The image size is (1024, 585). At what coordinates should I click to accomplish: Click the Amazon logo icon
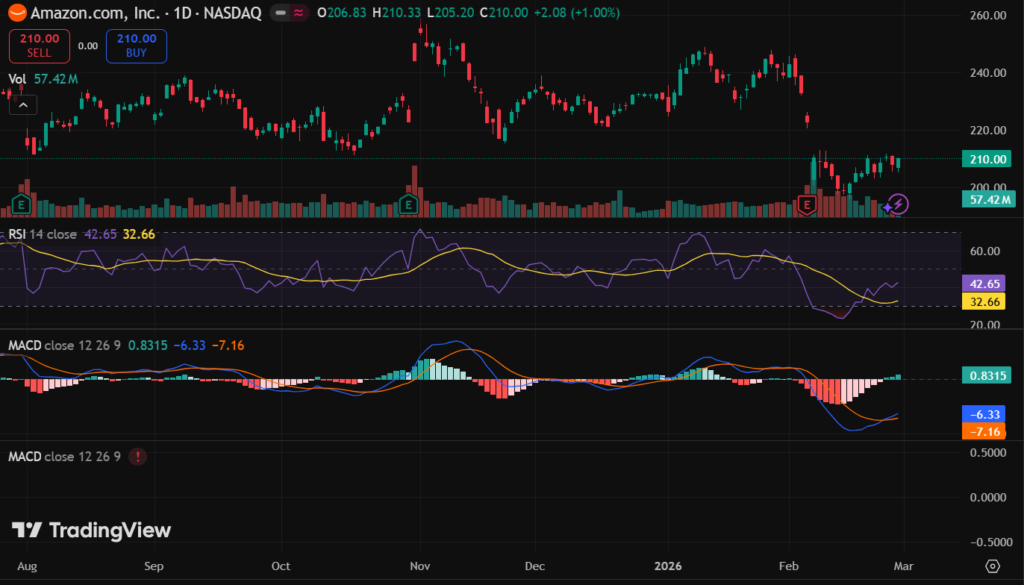(x=13, y=13)
